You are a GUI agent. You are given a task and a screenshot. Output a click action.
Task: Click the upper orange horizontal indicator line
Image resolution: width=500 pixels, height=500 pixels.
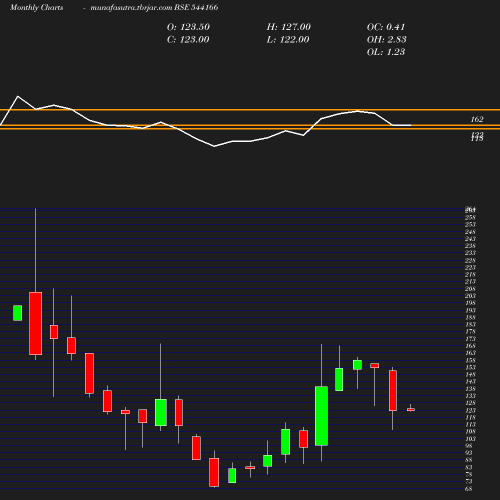pyautogui.click(x=250, y=110)
